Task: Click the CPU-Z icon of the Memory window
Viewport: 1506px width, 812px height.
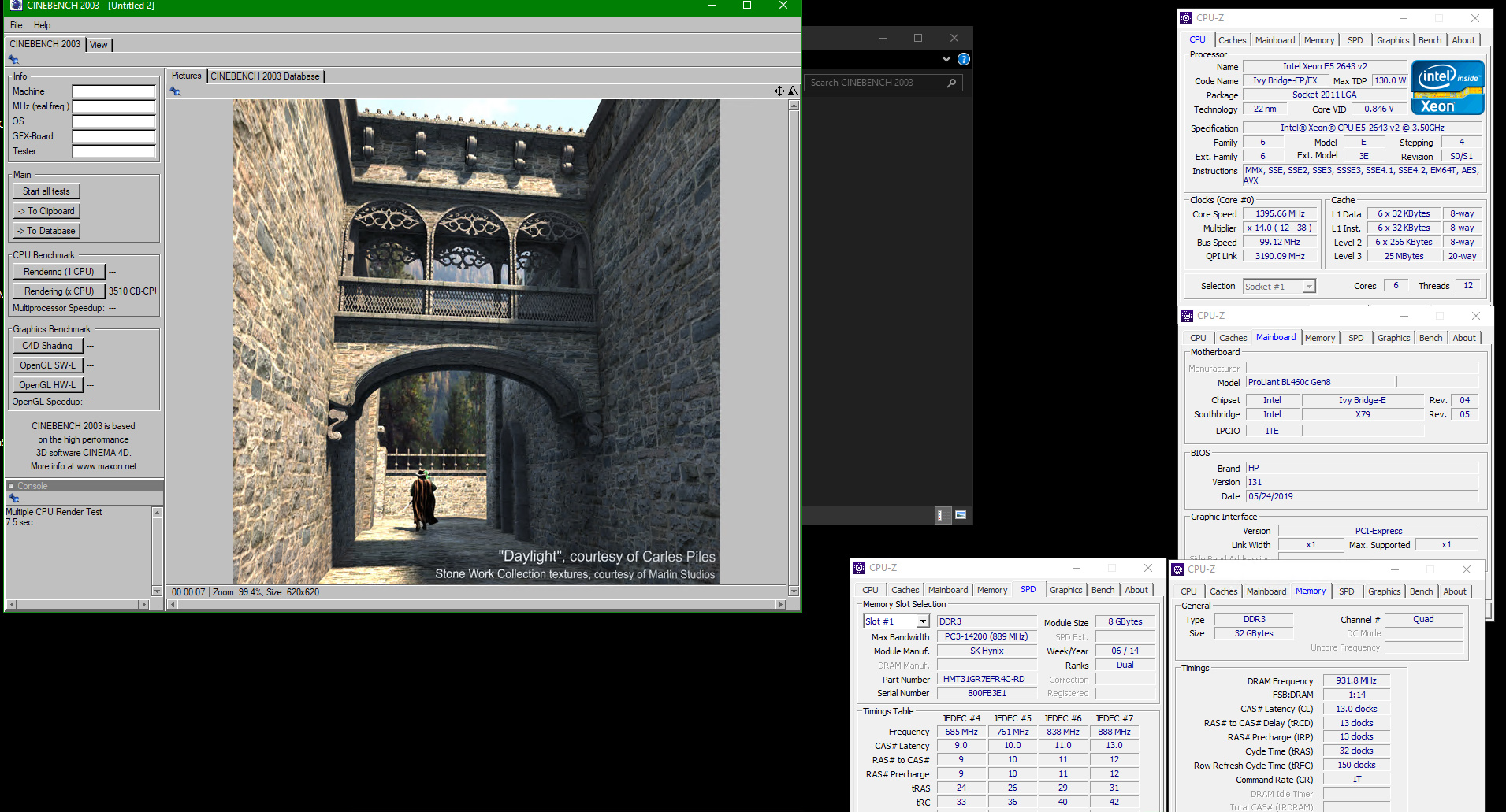Action: pos(1177,569)
